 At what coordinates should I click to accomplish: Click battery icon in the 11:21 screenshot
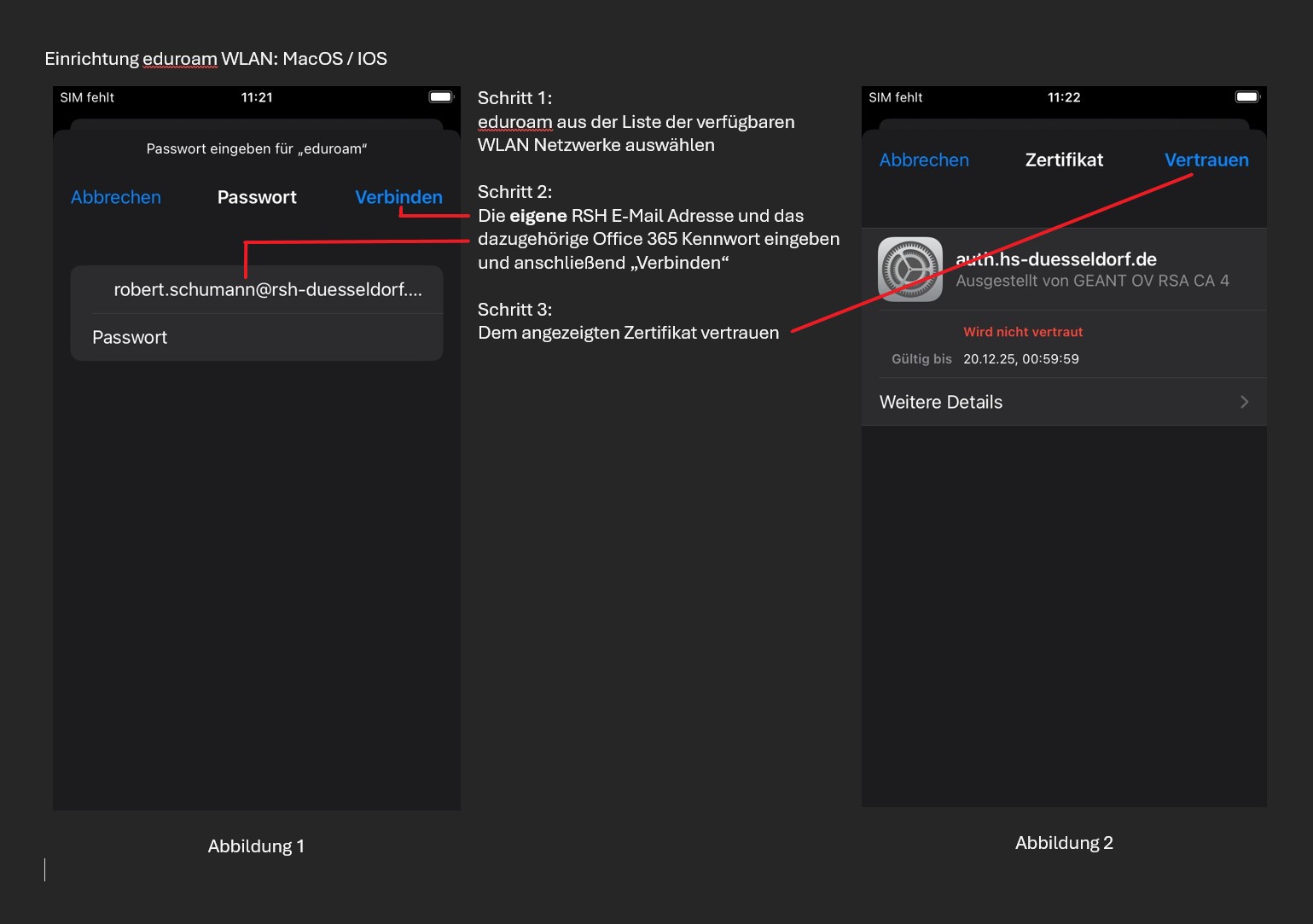pyautogui.click(x=440, y=97)
